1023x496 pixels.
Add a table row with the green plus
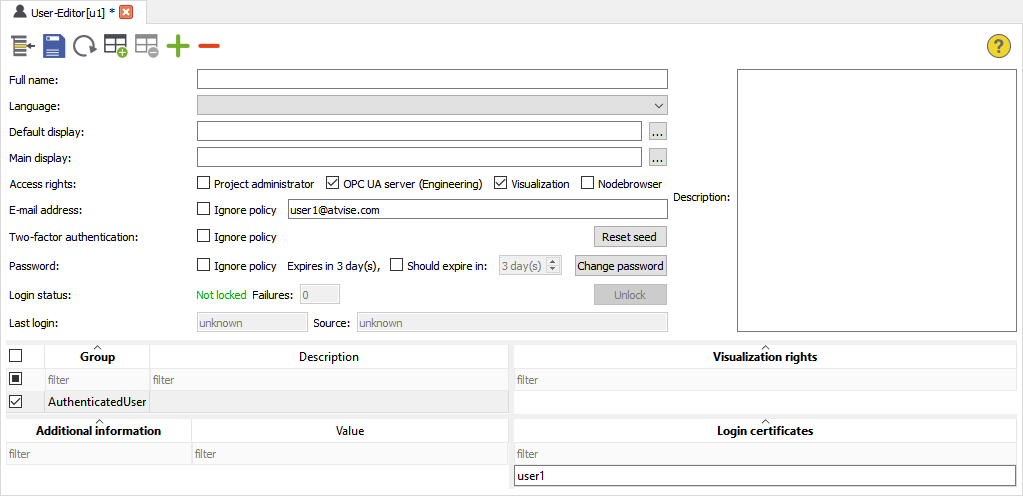115,46
